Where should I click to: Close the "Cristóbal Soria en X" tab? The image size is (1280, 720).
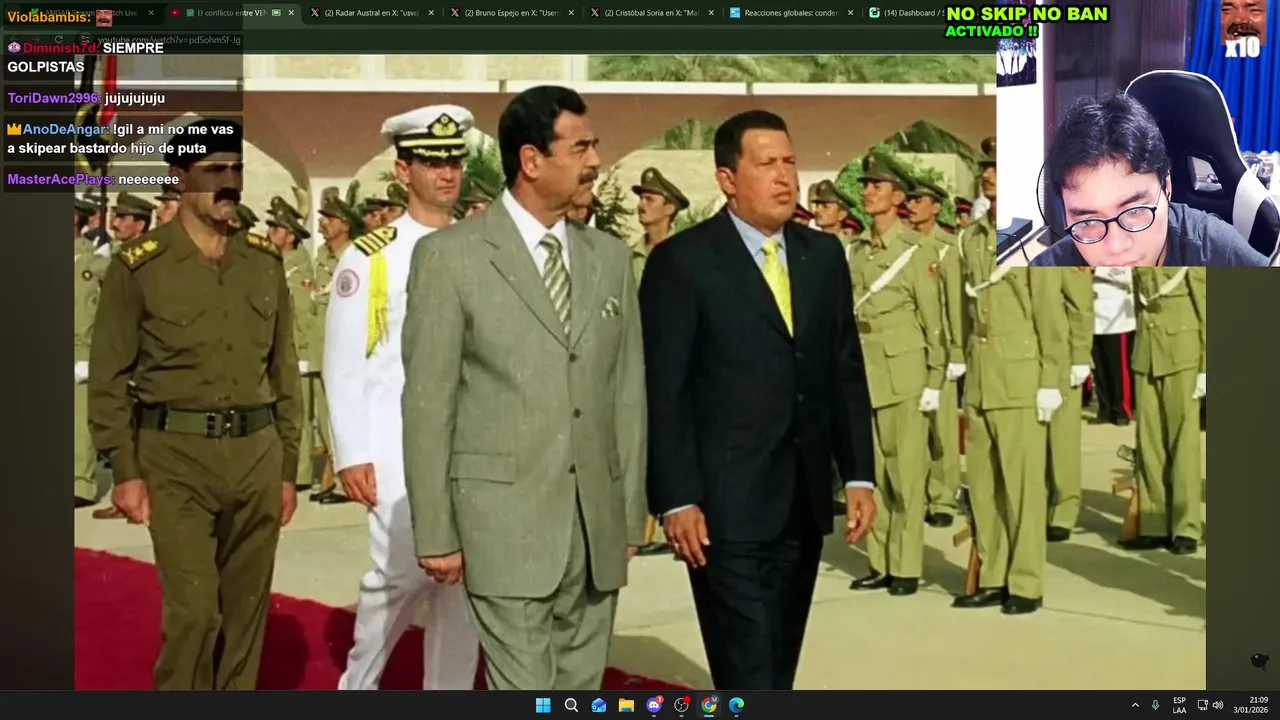coord(711,13)
